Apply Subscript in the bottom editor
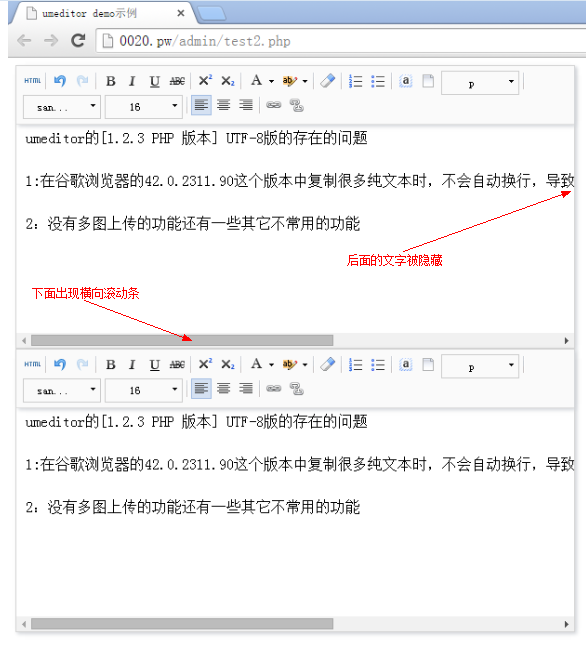Viewport: 586px width, 648px height. coord(227,364)
